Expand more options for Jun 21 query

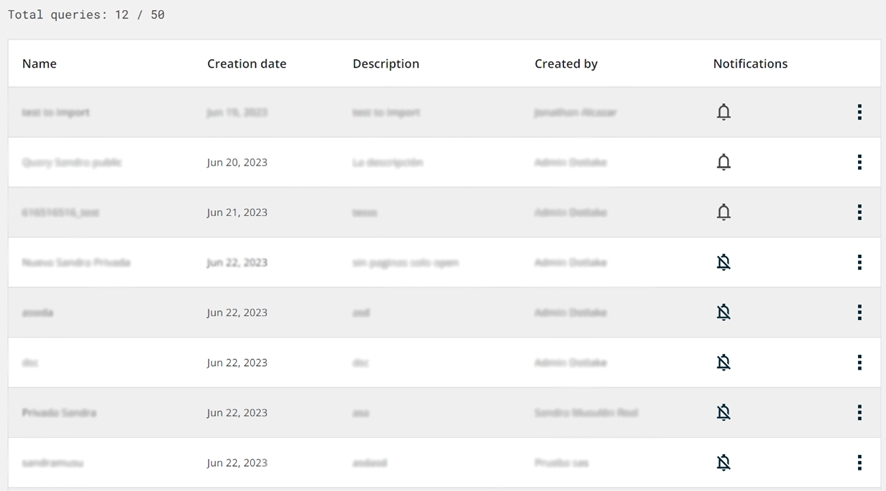(x=859, y=212)
